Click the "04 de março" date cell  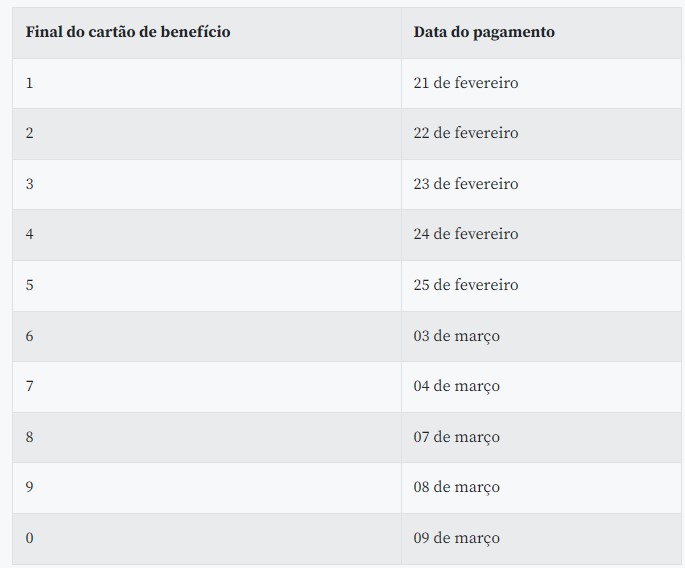click(x=456, y=386)
